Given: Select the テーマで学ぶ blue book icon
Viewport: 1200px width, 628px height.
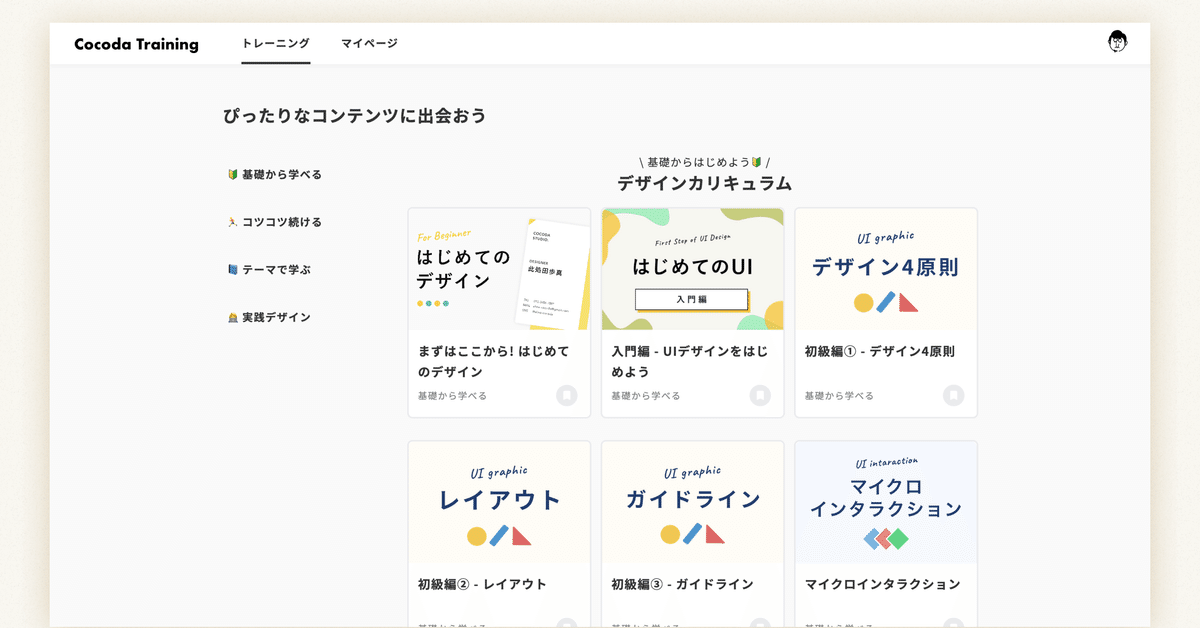Looking at the screenshot, I should point(230,269).
